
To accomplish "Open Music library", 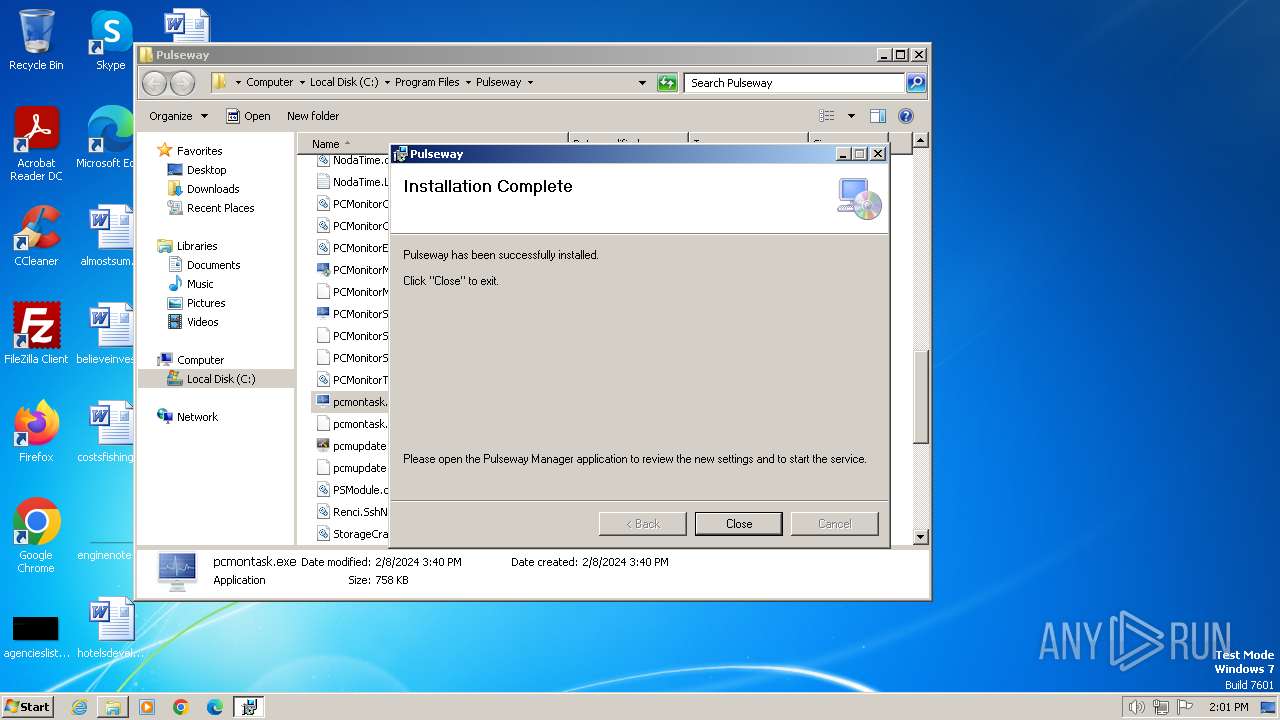I will (x=200, y=284).
